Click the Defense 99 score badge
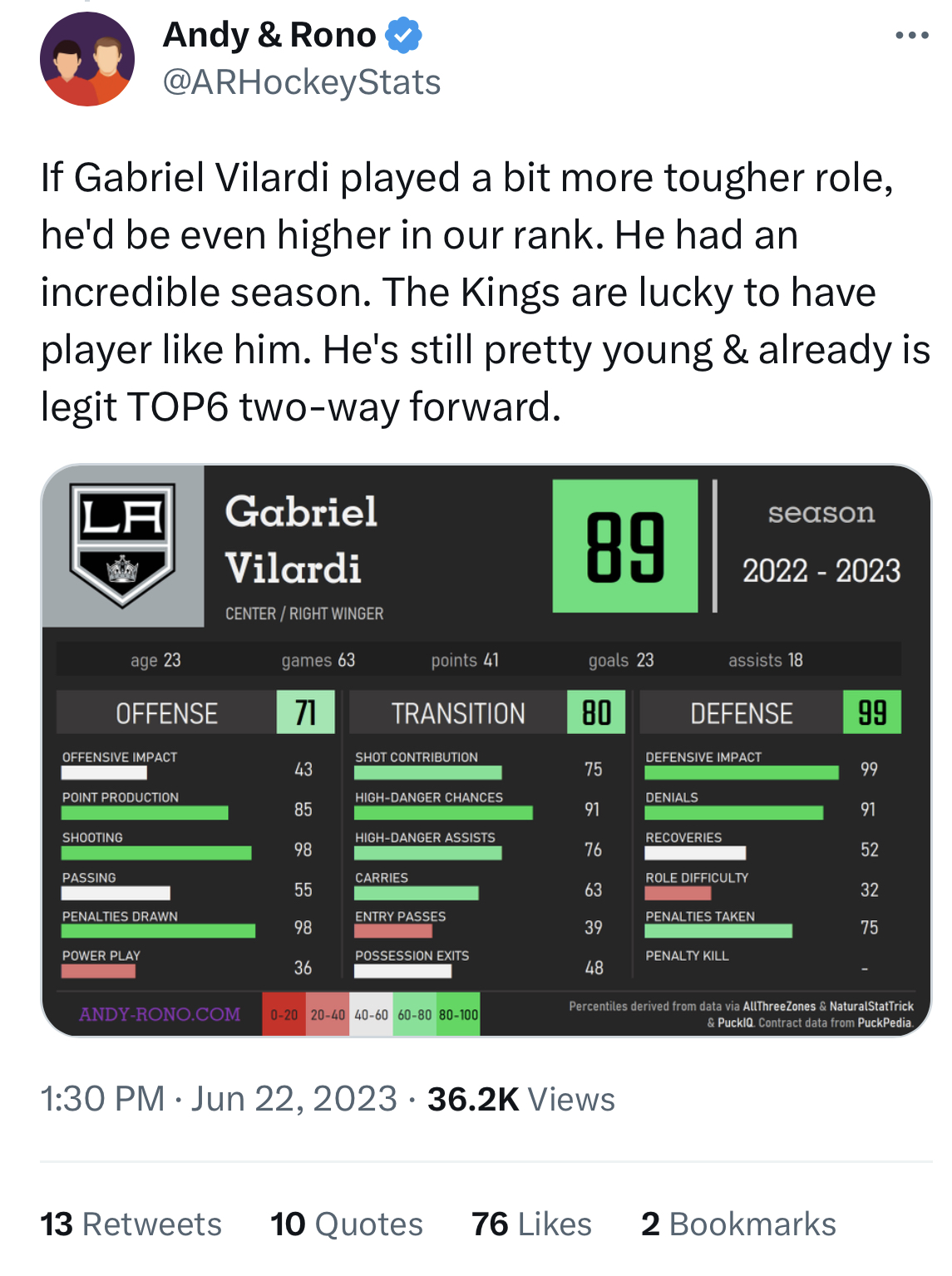Viewport: 952px width, 1276px height. point(872,712)
